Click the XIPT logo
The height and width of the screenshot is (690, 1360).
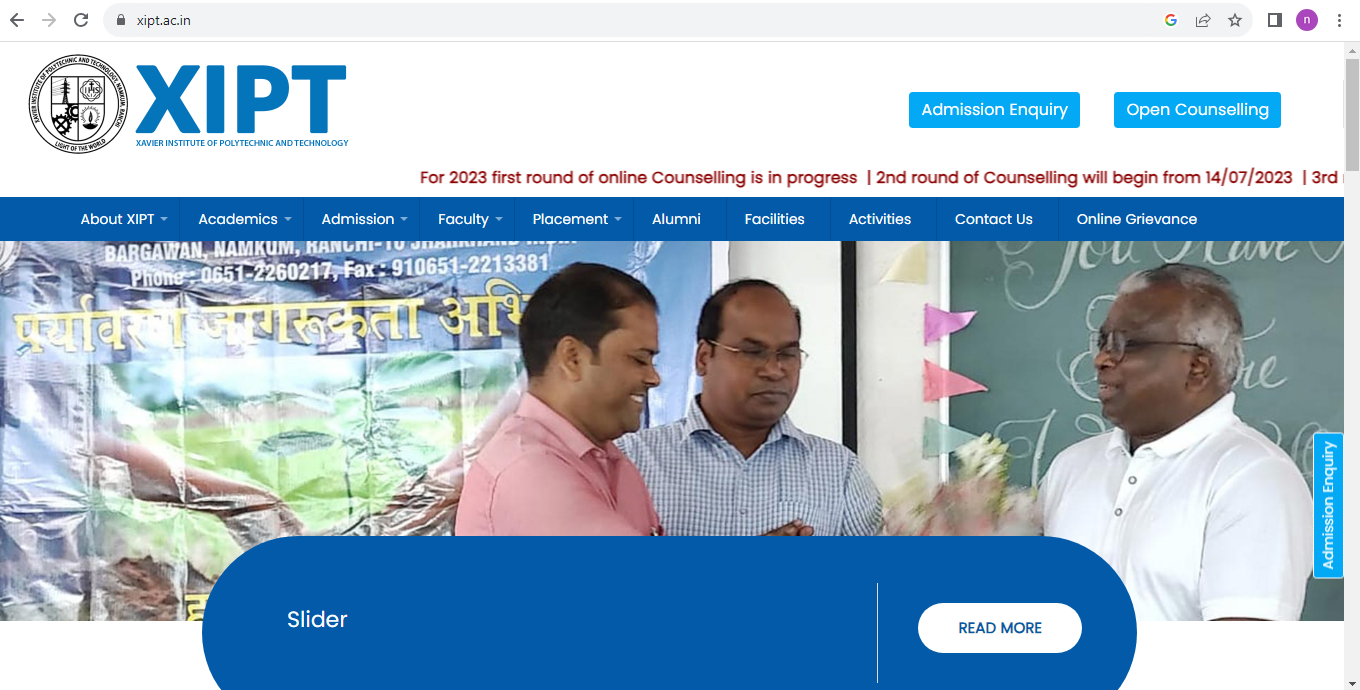pos(189,104)
